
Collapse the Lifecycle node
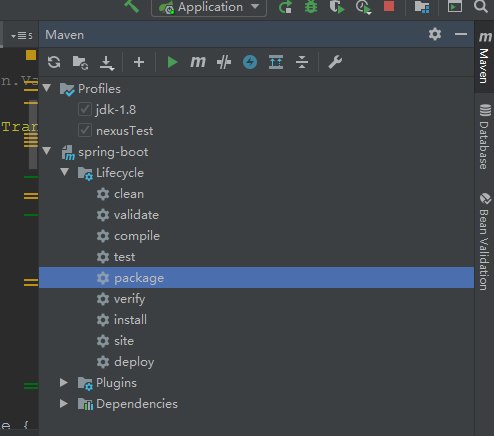64,172
